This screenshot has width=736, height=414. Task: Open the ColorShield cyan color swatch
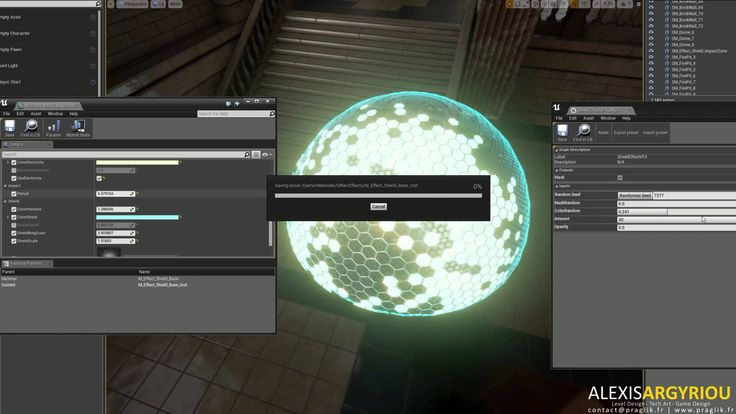coord(137,217)
